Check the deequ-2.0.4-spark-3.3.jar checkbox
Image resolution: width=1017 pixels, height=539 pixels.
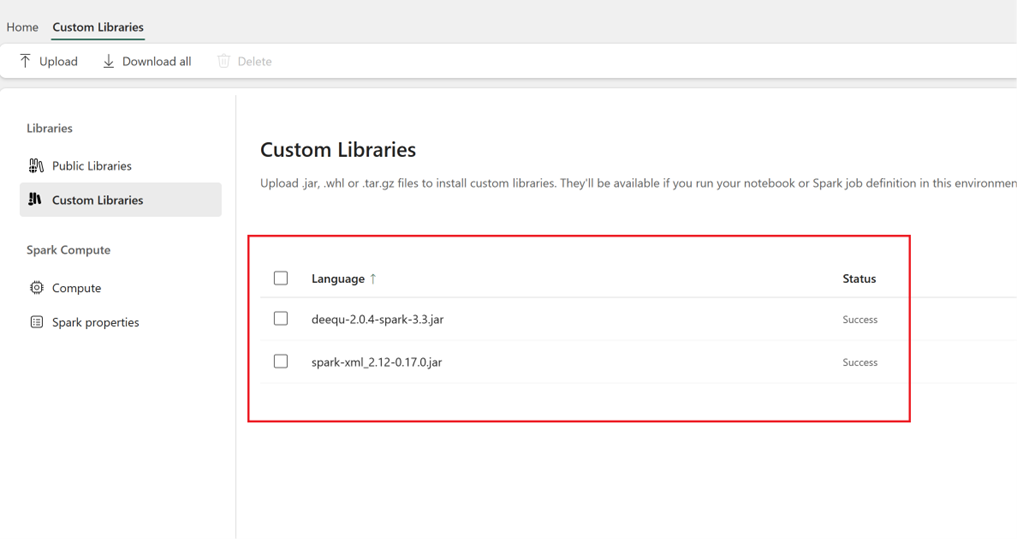click(281, 318)
